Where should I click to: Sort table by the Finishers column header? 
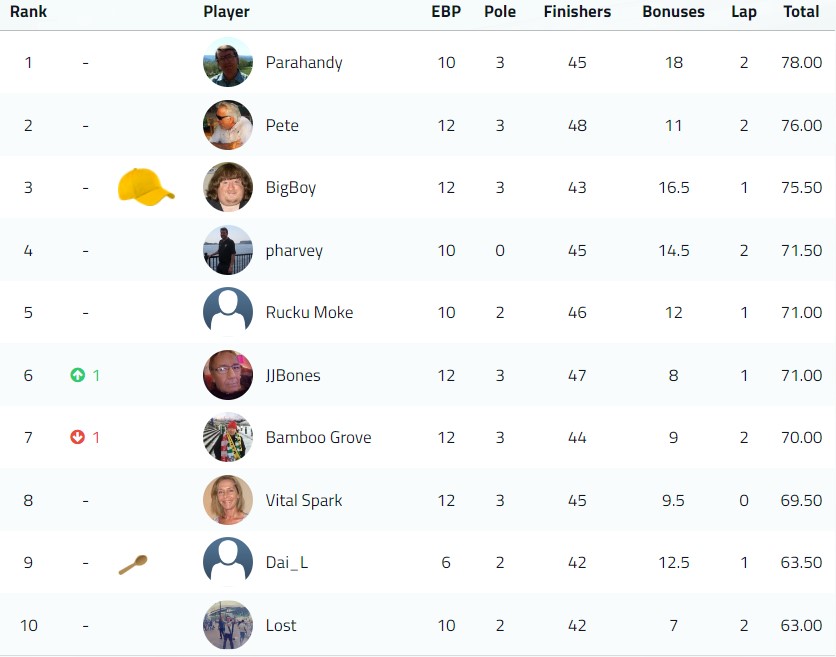pyautogui.click(x=577, y=12)
